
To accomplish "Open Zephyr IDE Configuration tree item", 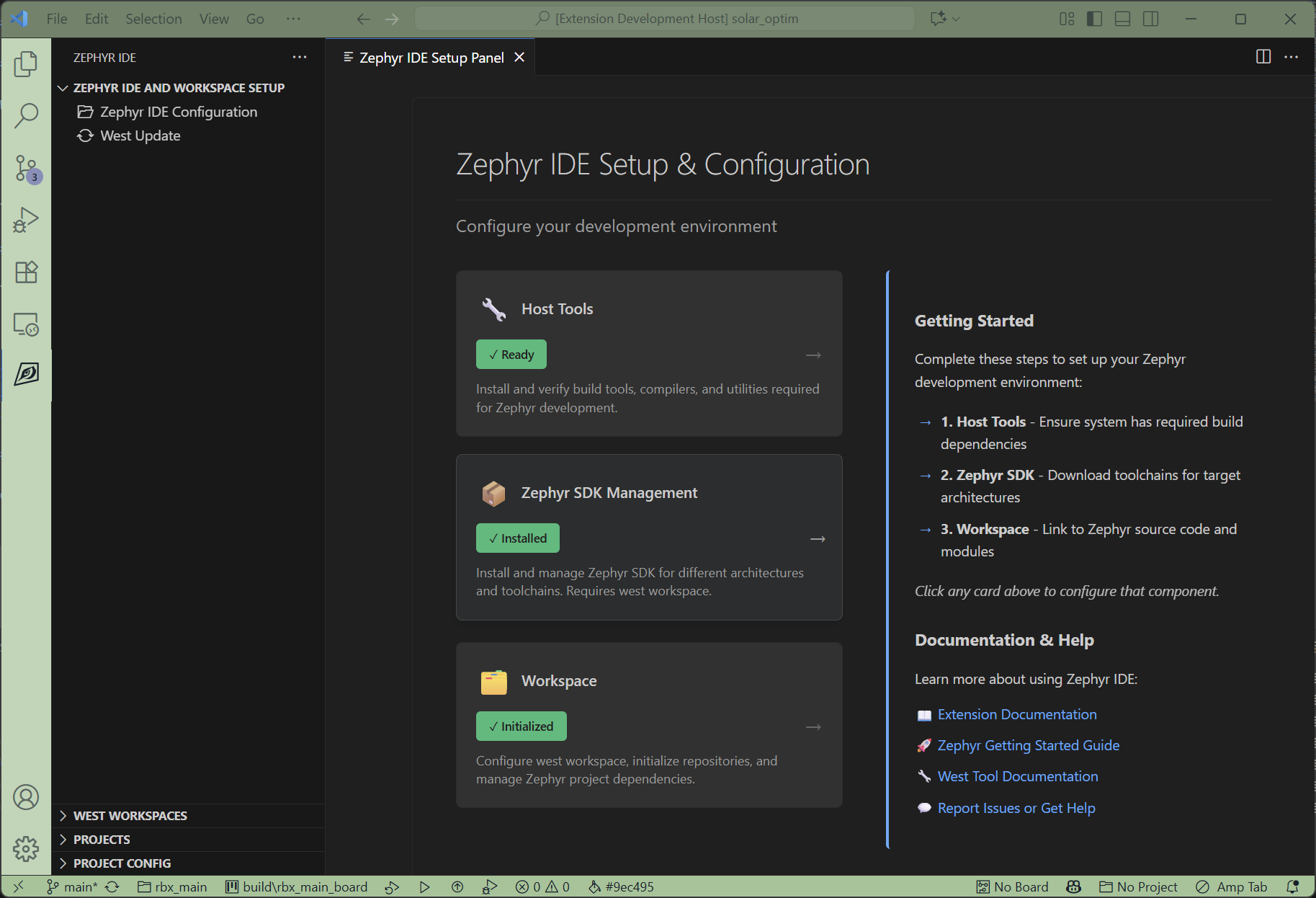I will (x=178, y=112).
